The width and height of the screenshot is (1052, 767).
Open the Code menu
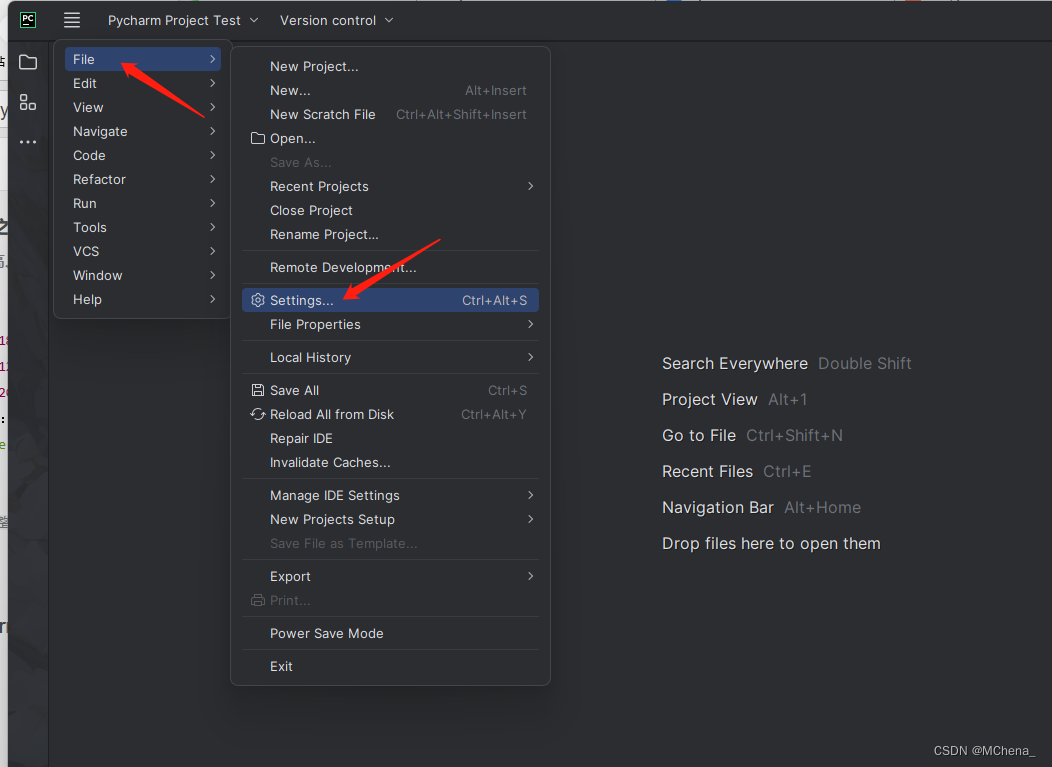coord(143,155)
